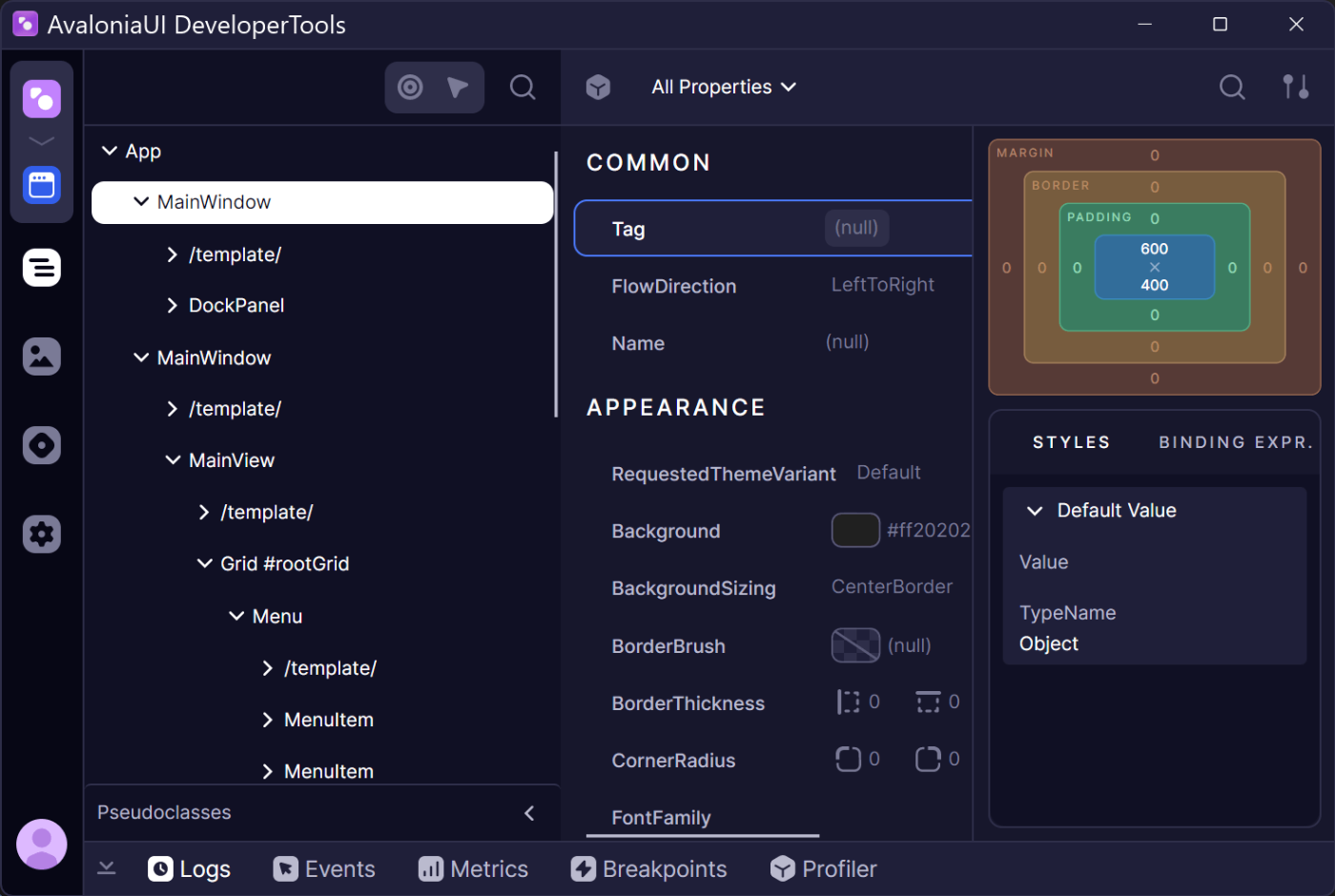Image resolution: width=1335 pixels, height=896 pixels.
Task: Expand the first /template/ node
Action: (173, 255)
